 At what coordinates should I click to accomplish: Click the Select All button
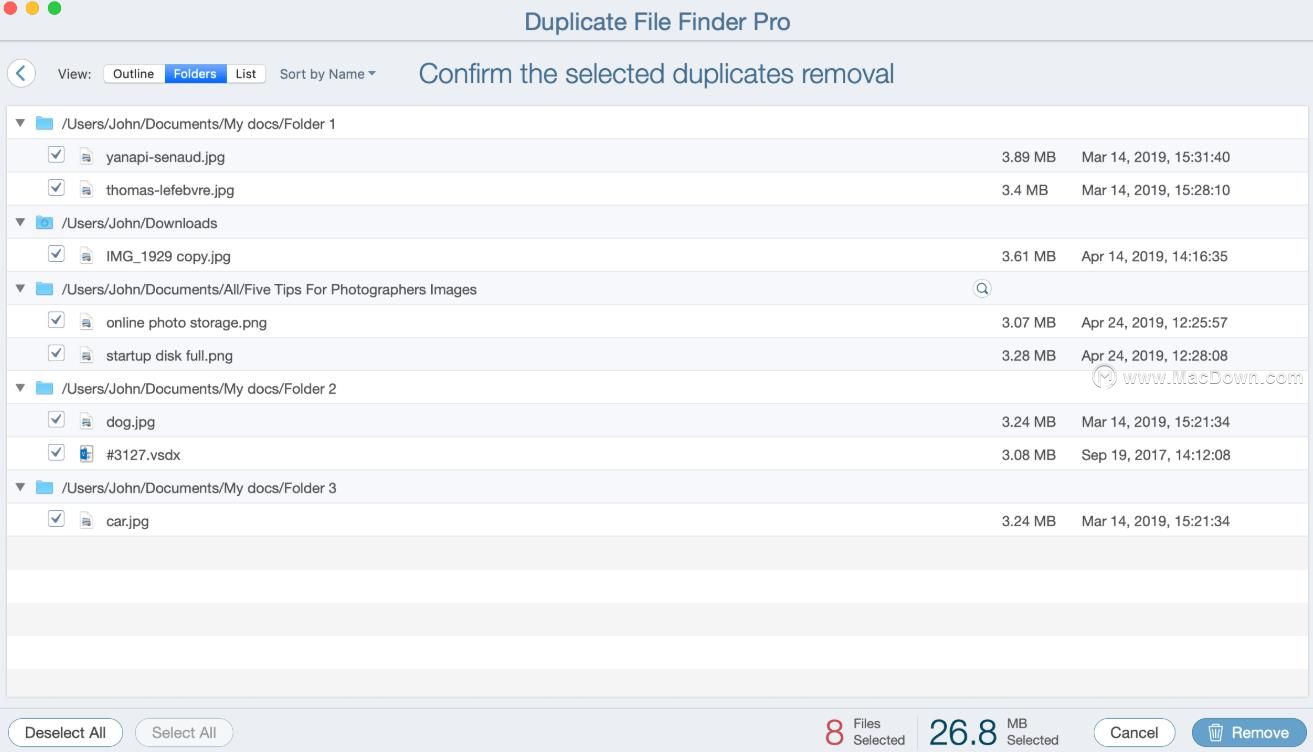click(x=184, y=733)
